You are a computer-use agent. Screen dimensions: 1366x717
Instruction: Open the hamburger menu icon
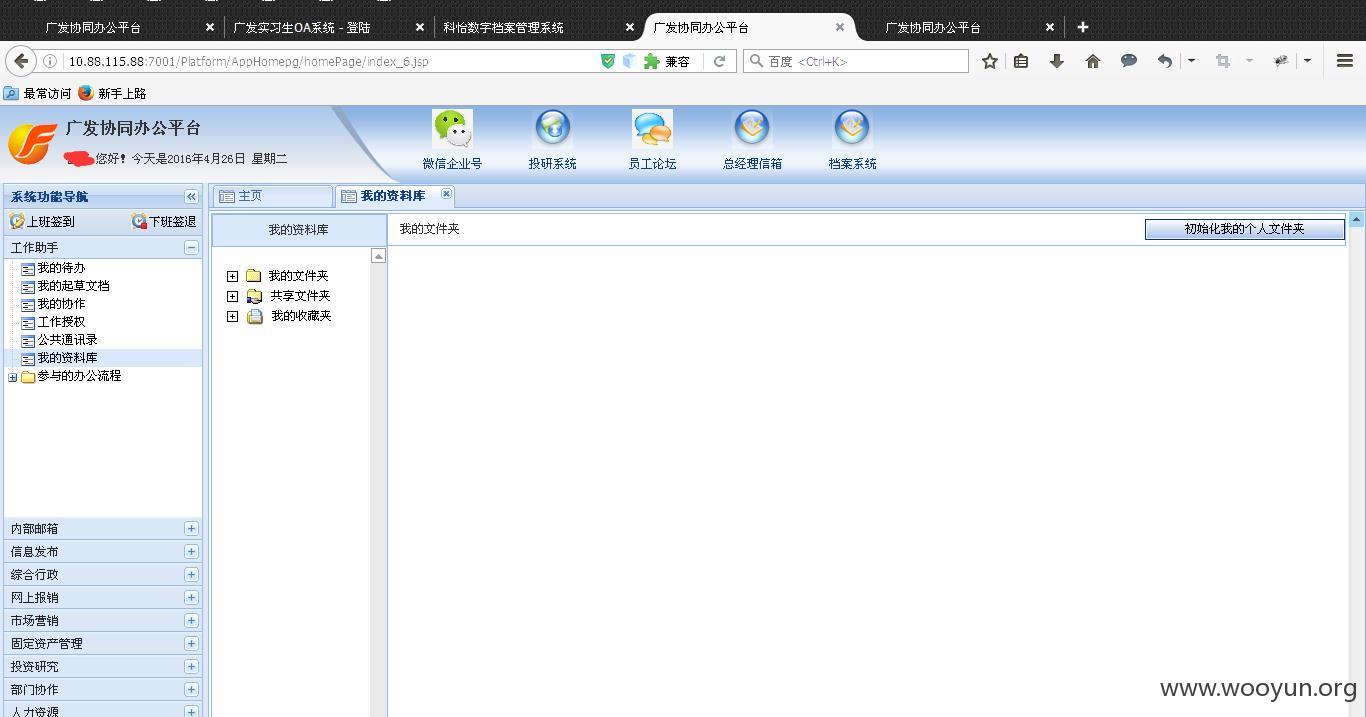[1345, 61]
